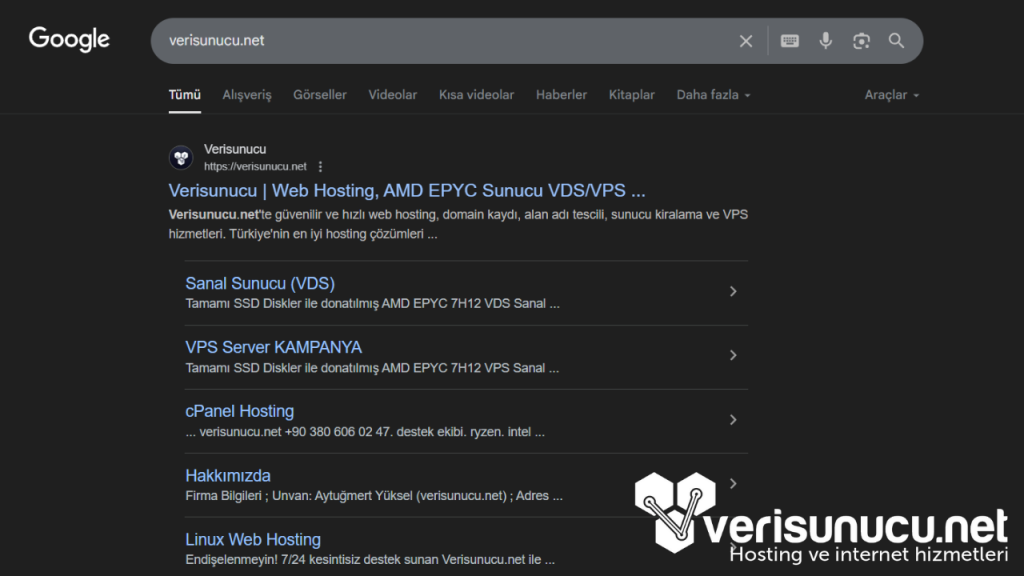Open the Hakkımızda sitelink
This screenshot has height=576, width=1024.
pos(227,475)
